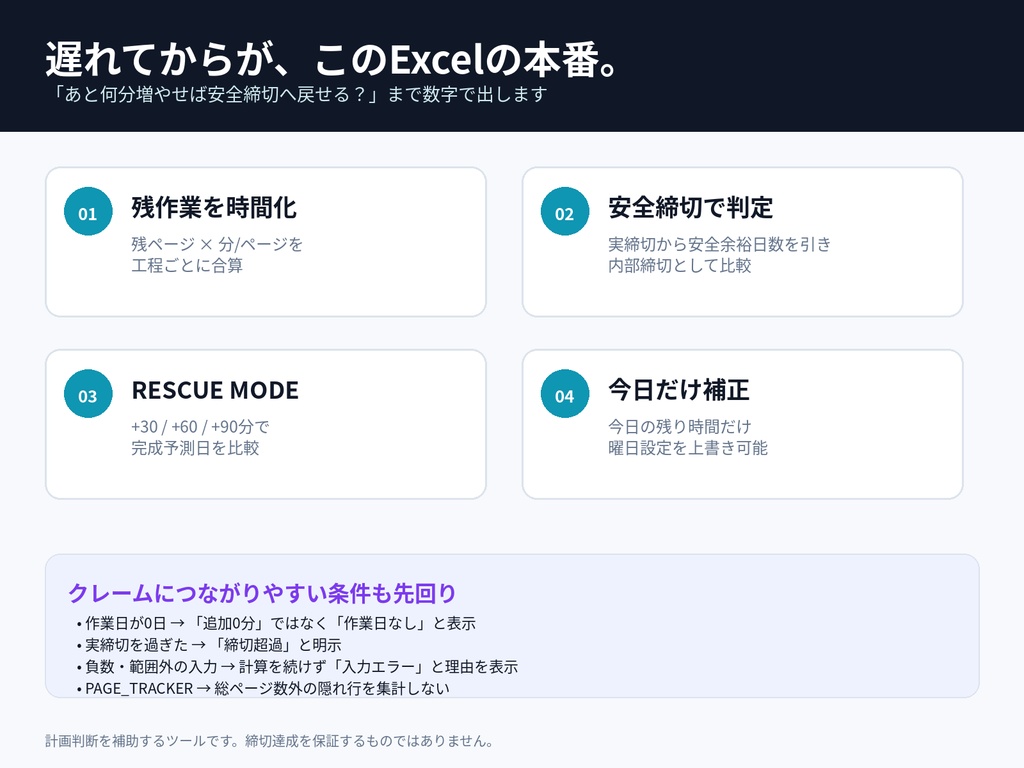
Task: Select the heading 安全締切で判定
Action: pyautogui.click(x=690, y=208)
